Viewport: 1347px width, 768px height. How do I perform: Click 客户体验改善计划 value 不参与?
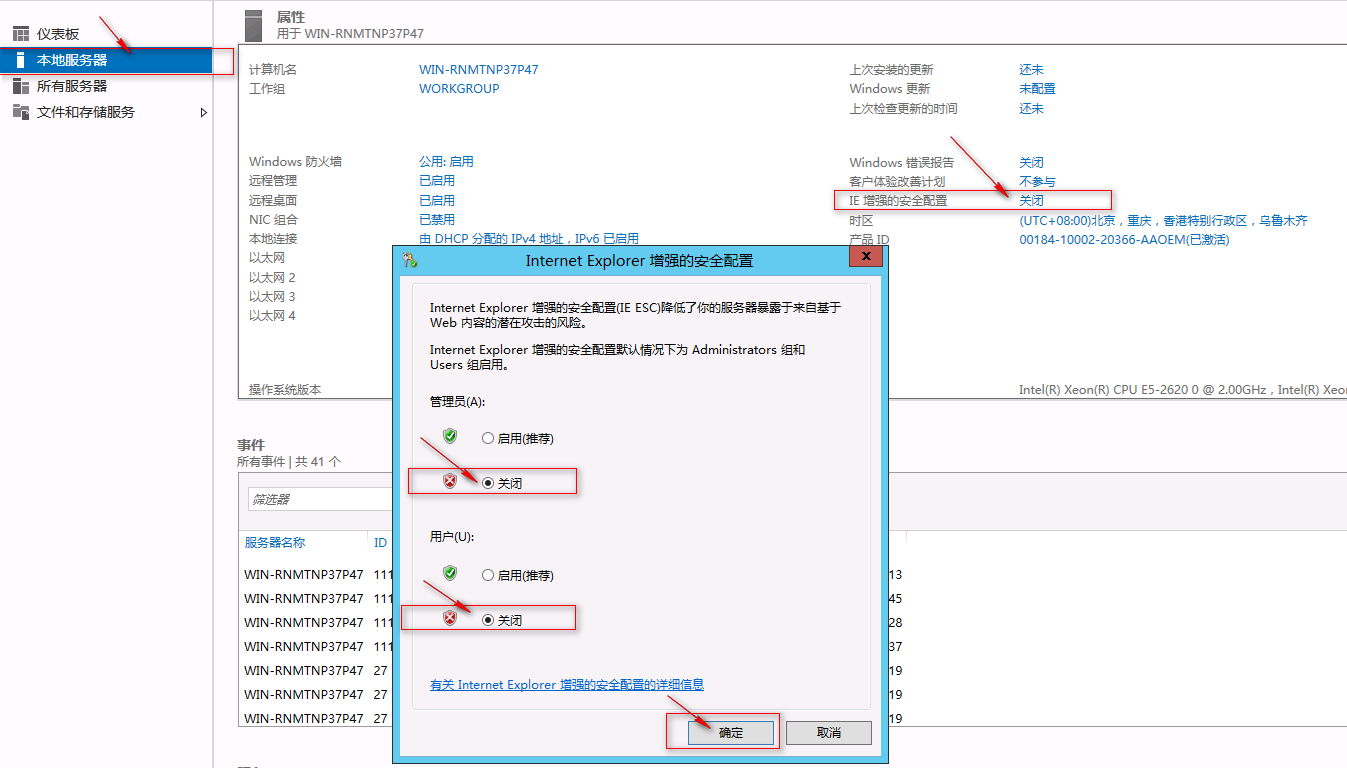point(1037,181)
